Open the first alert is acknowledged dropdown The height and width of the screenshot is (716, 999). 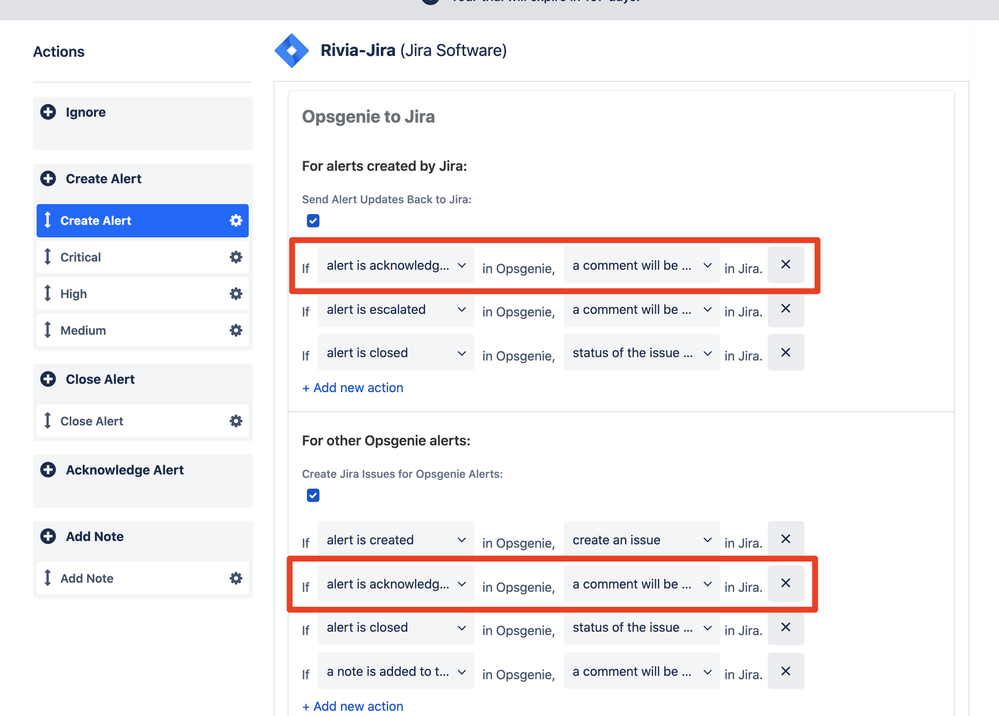point(396,265)
